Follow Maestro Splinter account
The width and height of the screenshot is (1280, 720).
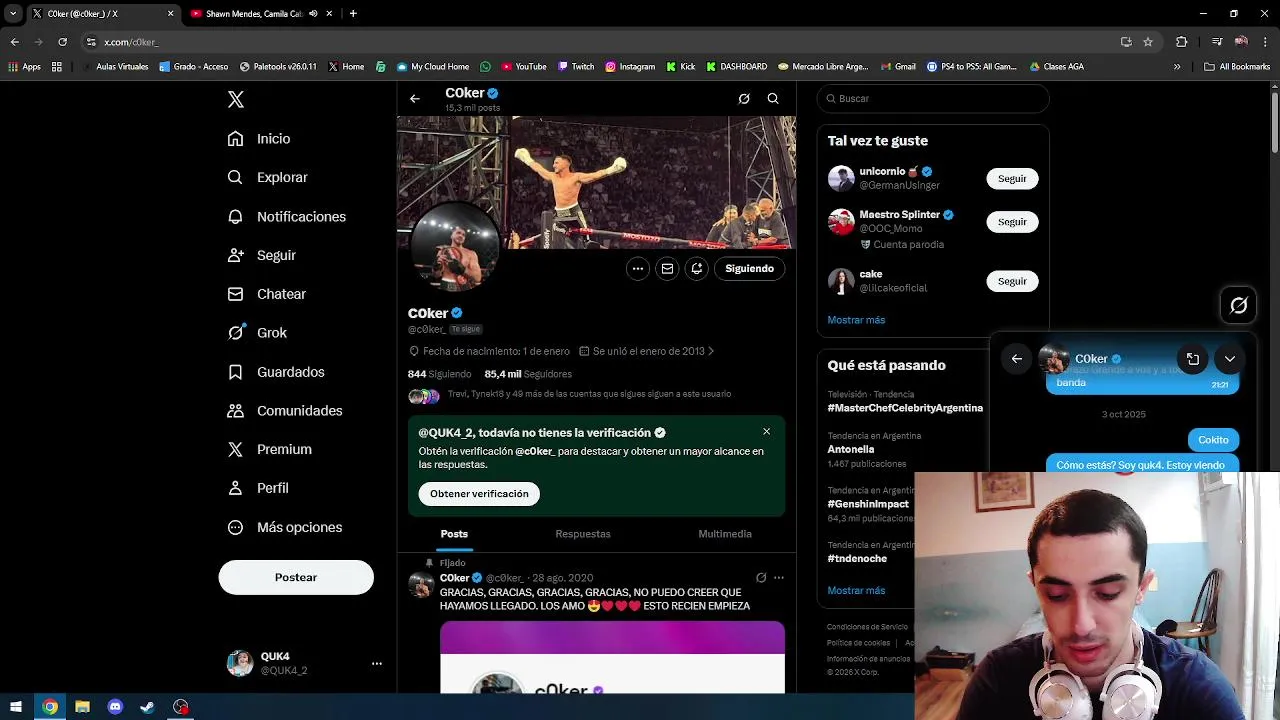[x=1012, y=221]
